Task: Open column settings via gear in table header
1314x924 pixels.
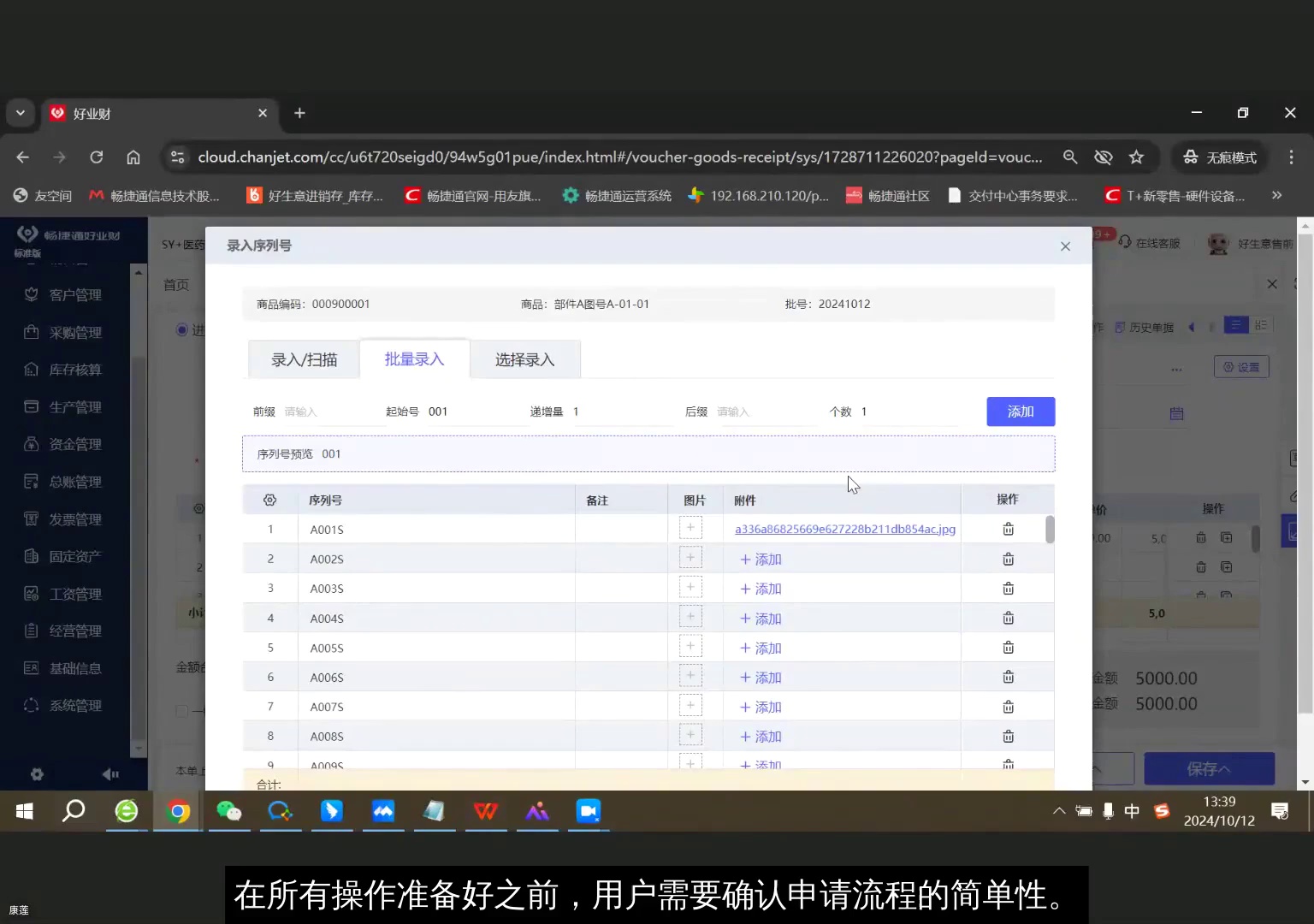Action: tap(269, 499)
